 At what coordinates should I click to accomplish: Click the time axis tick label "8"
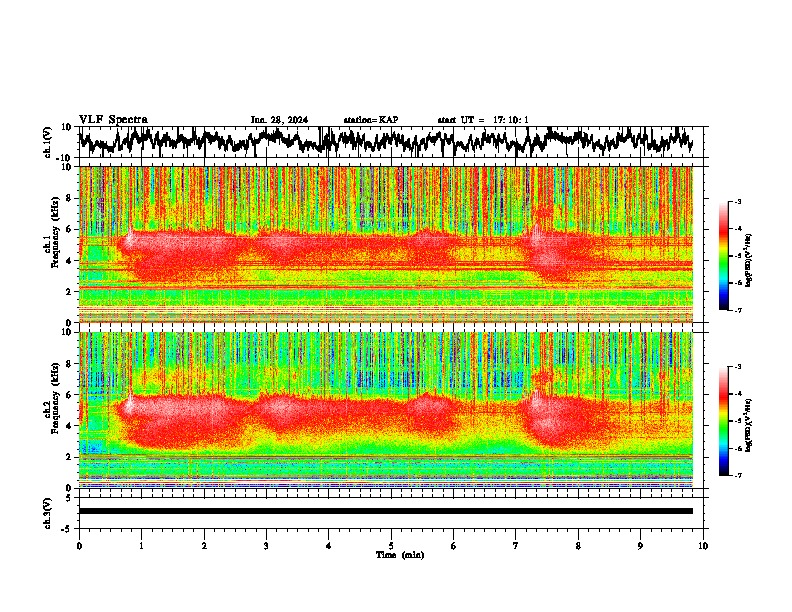pyautogui.click(x=578, y=546)
